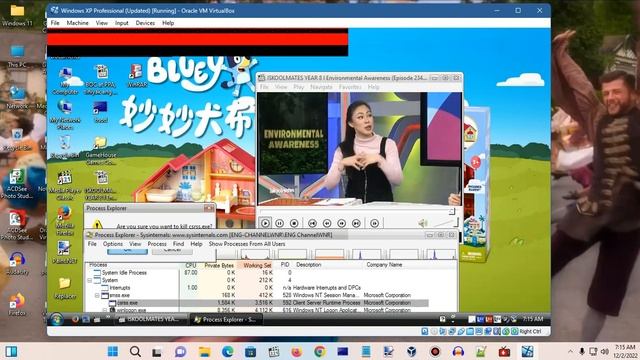Sort by Company Name column header
640x360 pixels.
(384, 265)
